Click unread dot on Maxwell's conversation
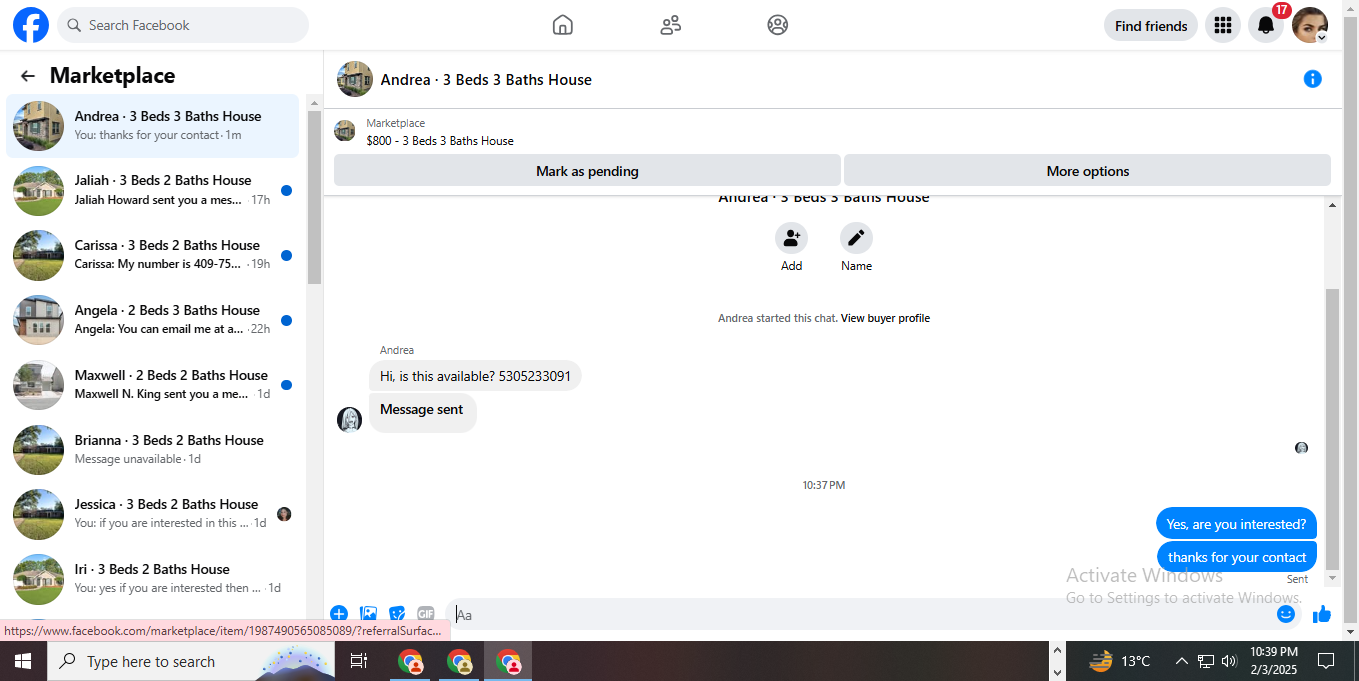Viewport: 1359px width, 681px height. (286, 385)
